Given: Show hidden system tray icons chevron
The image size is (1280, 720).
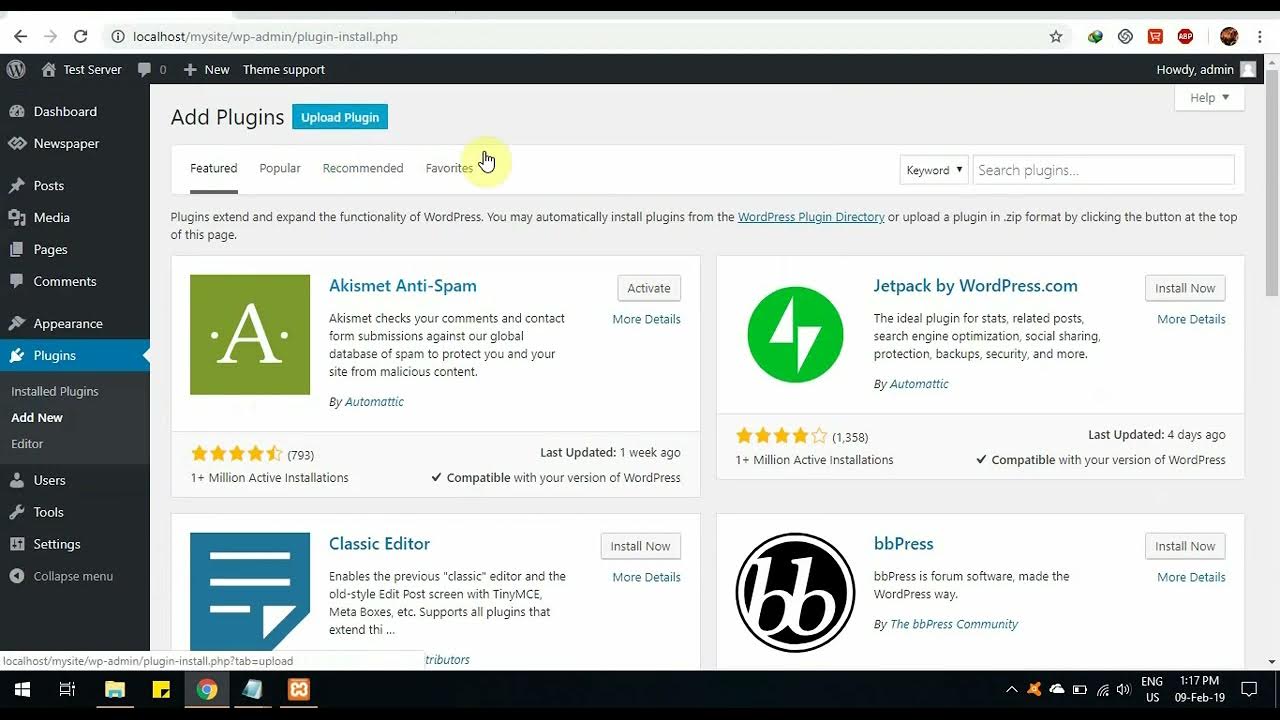Looking at the screenshot, I should [1011, 690].
